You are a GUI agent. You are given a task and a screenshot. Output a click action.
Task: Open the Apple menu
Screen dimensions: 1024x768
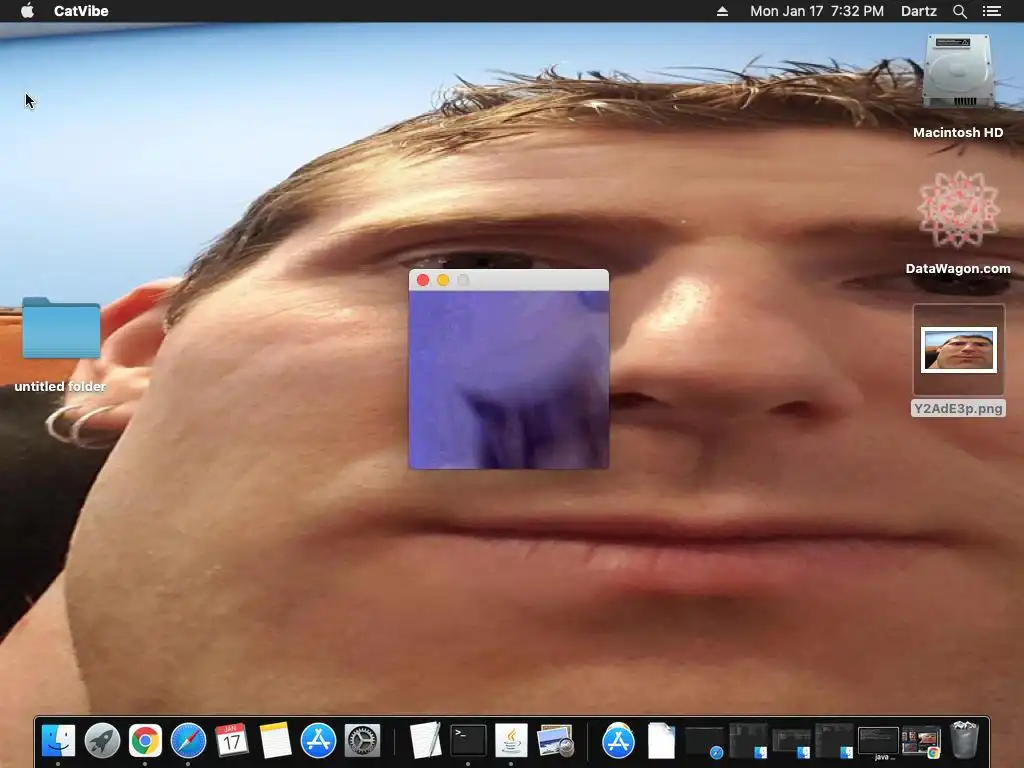(27, 11)
